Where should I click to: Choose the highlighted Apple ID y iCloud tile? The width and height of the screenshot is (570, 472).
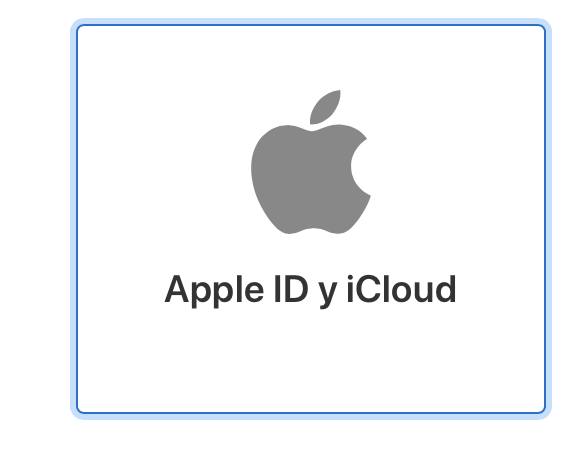(311, 219)
